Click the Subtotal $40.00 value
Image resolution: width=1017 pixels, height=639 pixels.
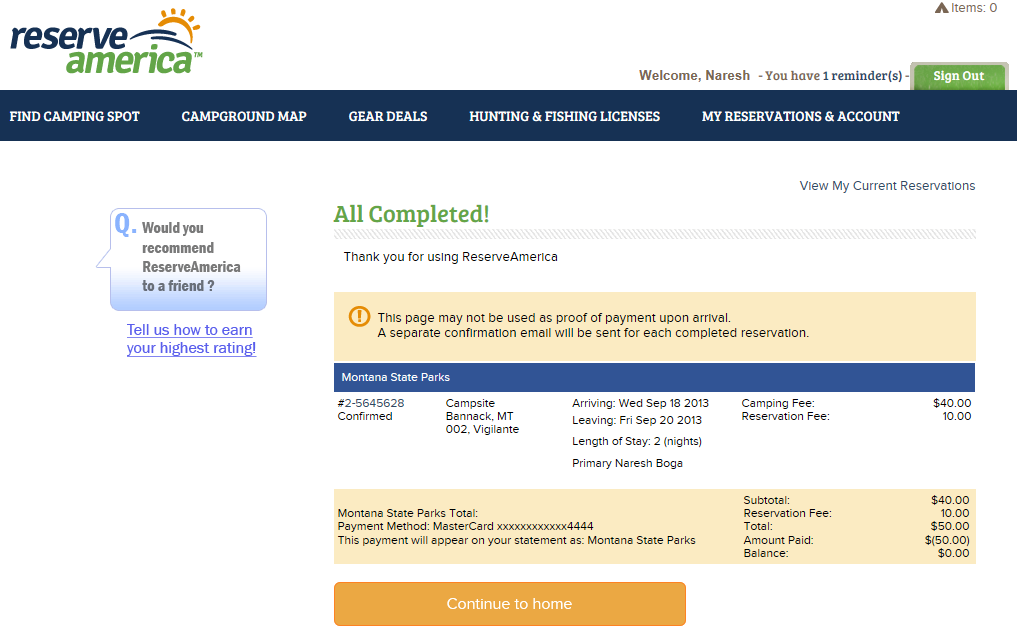950,500
